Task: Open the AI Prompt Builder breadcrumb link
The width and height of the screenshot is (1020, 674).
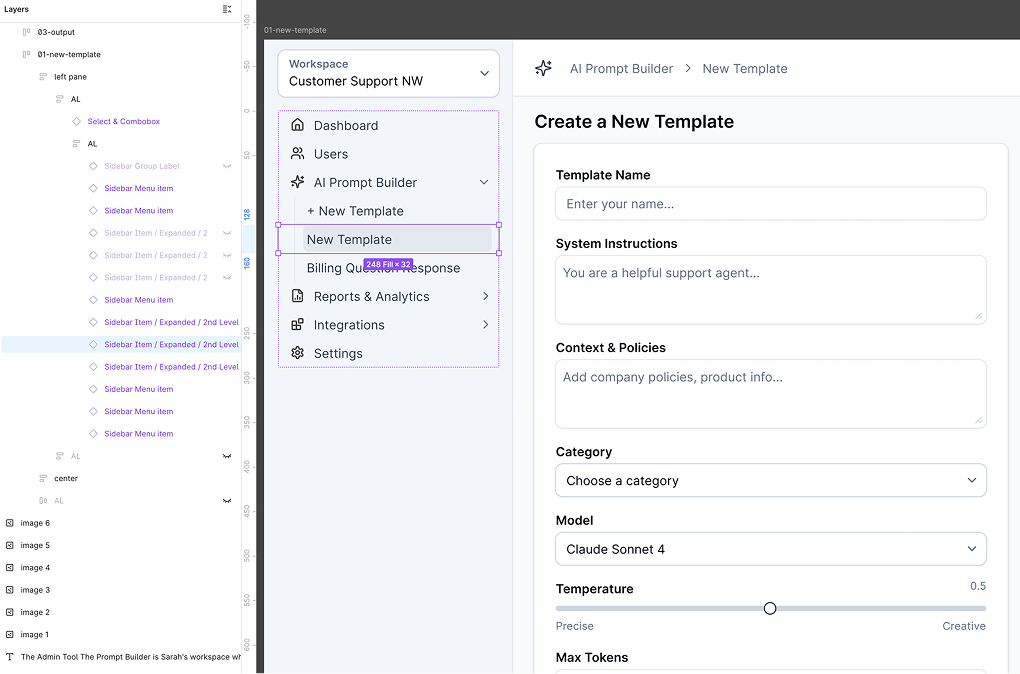Action: pos(621,68)
